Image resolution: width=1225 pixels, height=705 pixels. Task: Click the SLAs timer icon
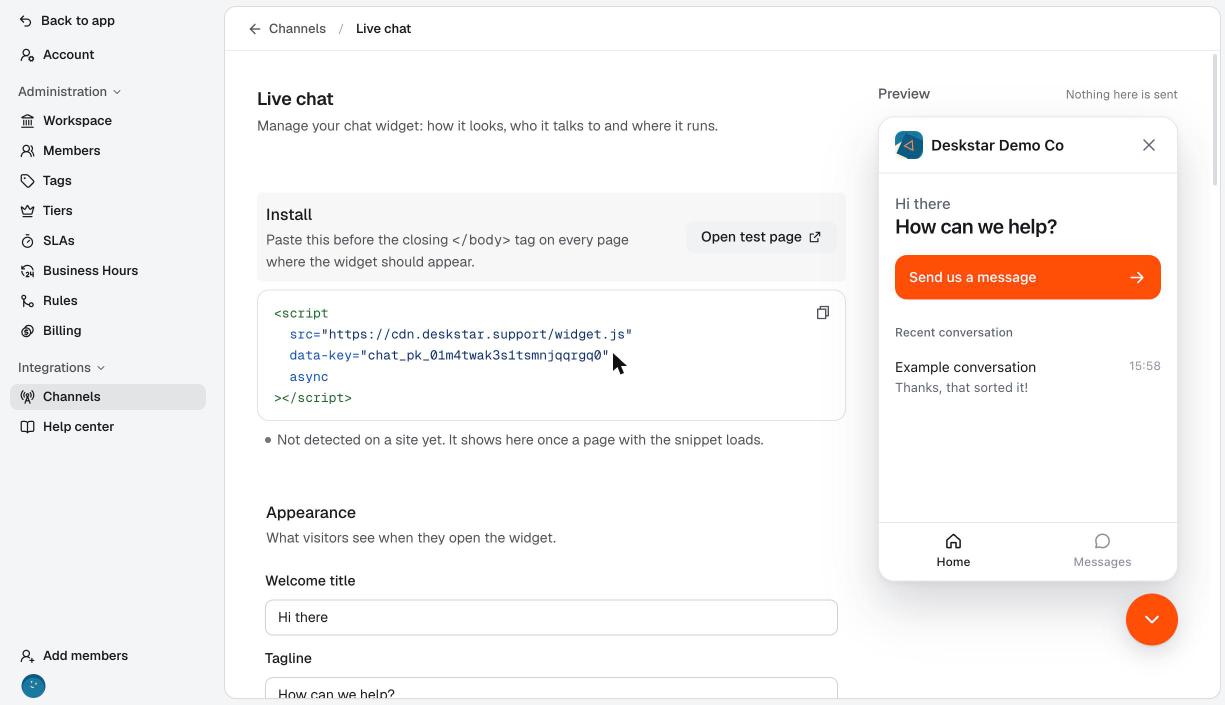point(27,241)
